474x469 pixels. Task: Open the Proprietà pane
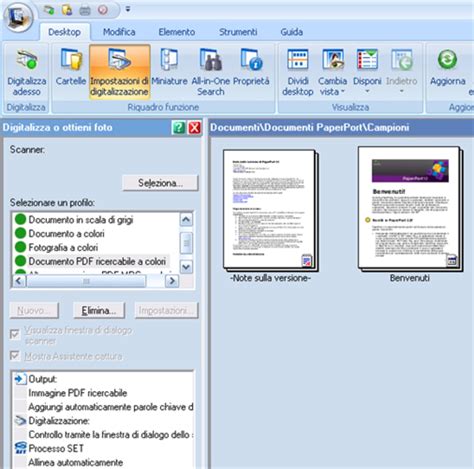251,67
